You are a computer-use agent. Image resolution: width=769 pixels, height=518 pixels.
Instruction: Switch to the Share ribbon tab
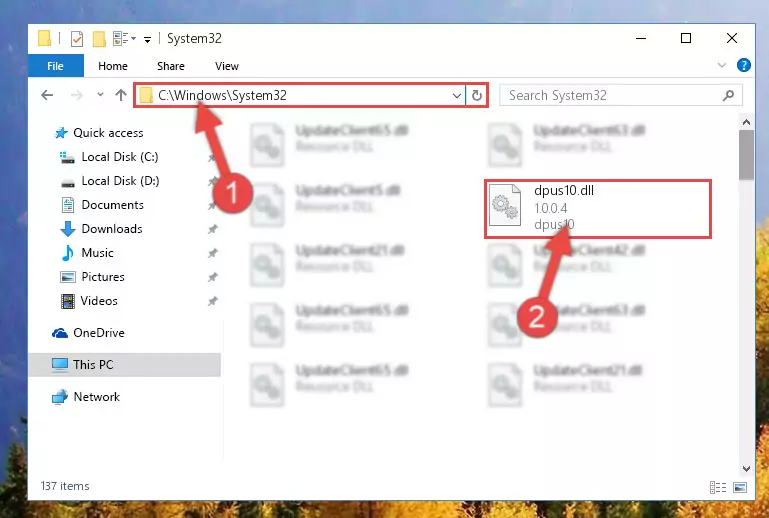tap(171, 66)
